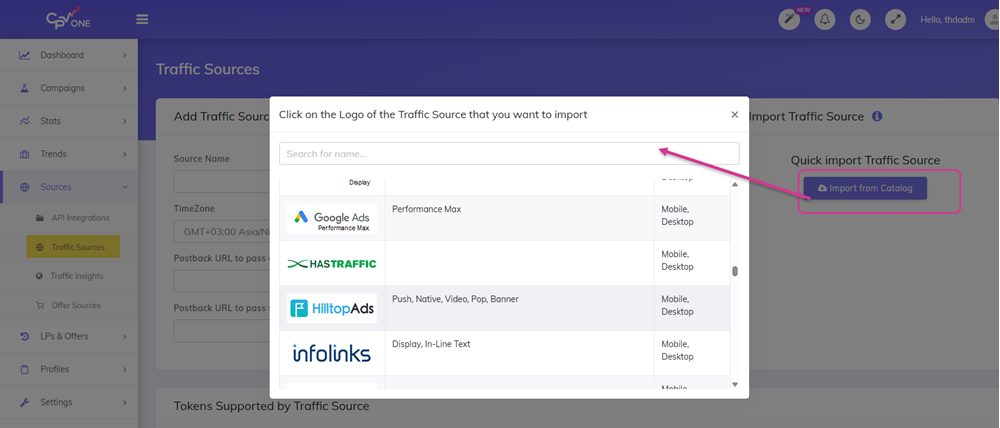The width and height of the screenshot is (1000, 428).
Task: Expand the LPs & Offers chevron
Action: click(x=125, y=336)
